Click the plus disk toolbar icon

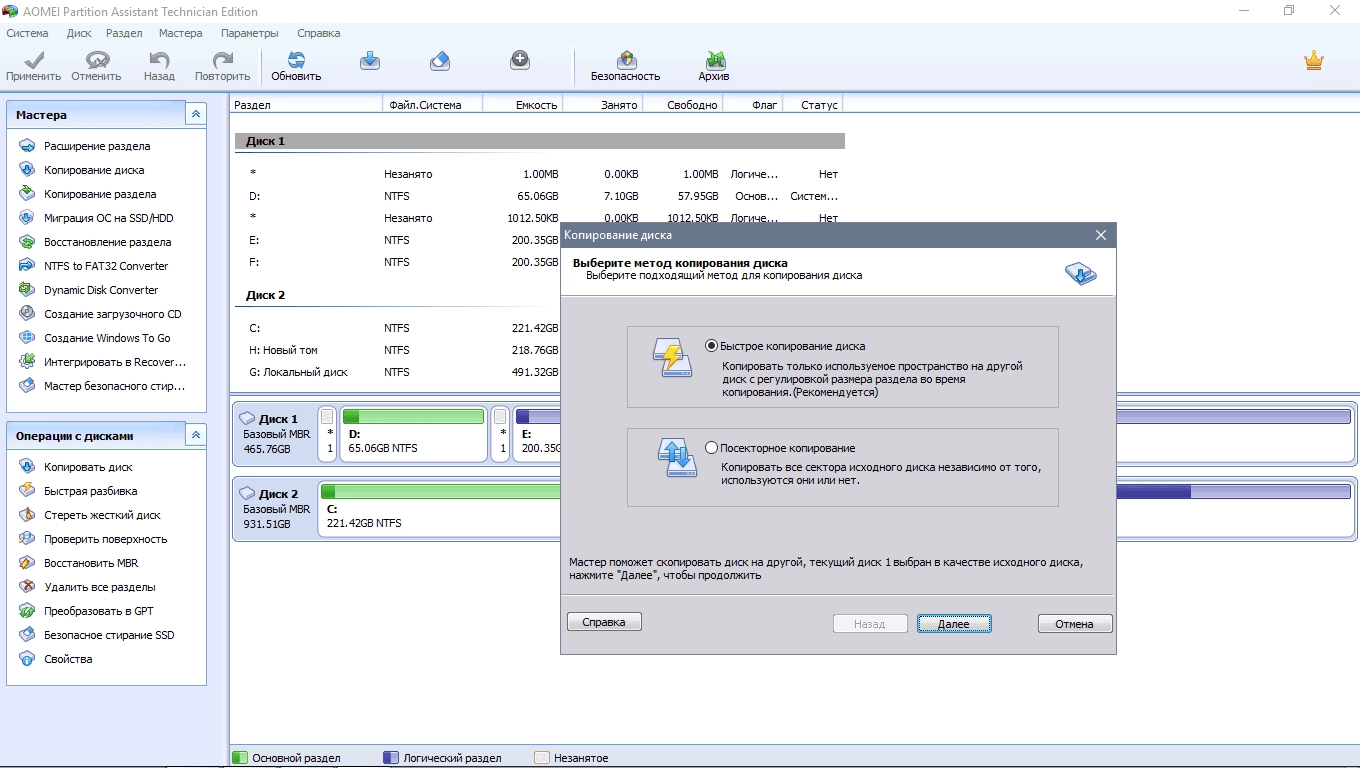coord(520,61)
